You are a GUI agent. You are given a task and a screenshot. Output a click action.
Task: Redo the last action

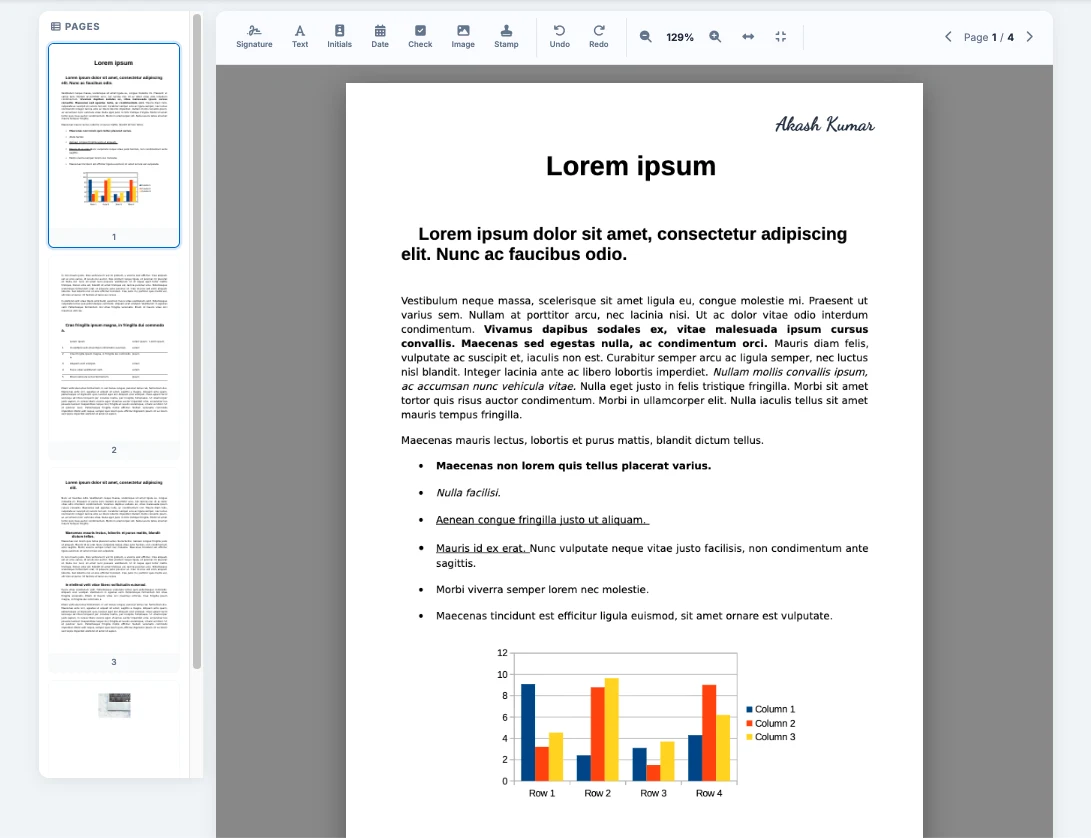point(599,37)
